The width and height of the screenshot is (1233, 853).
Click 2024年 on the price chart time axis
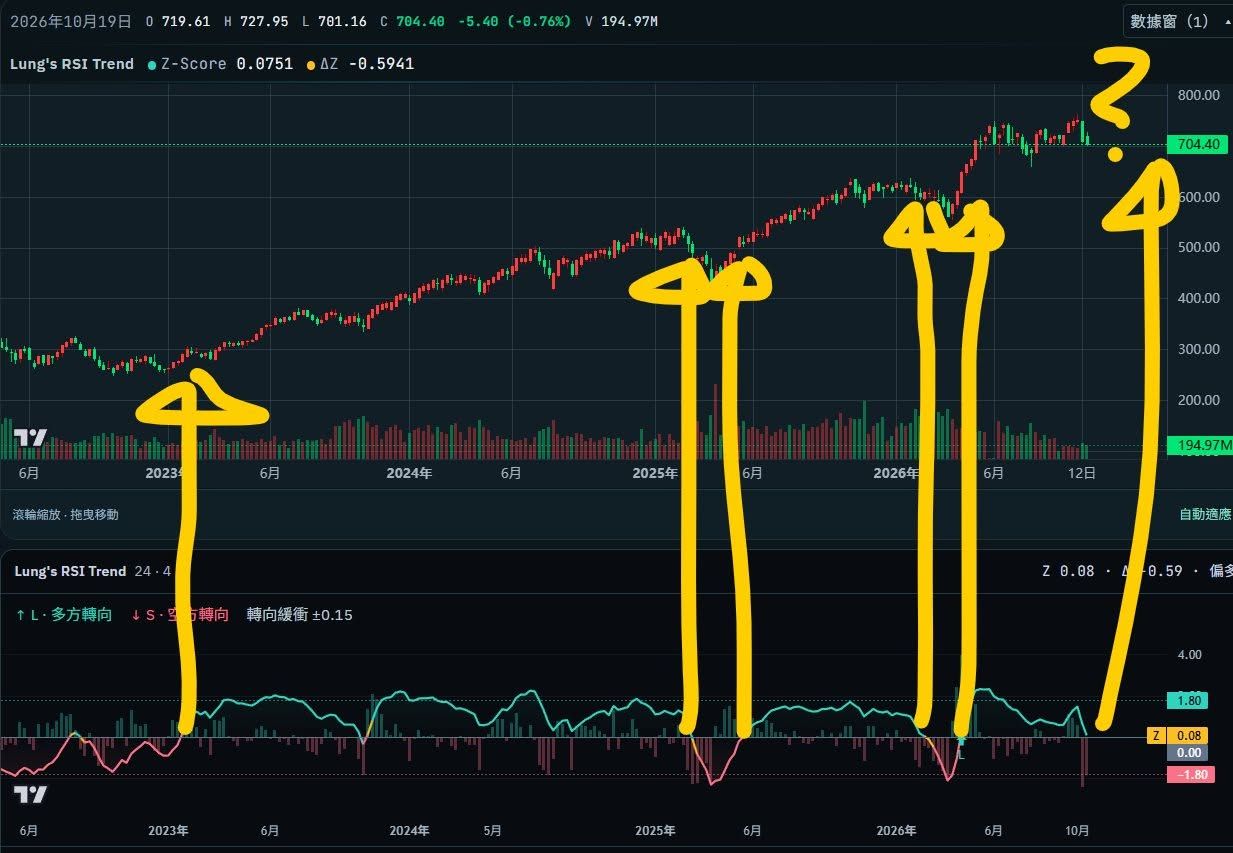pos(409,473)
